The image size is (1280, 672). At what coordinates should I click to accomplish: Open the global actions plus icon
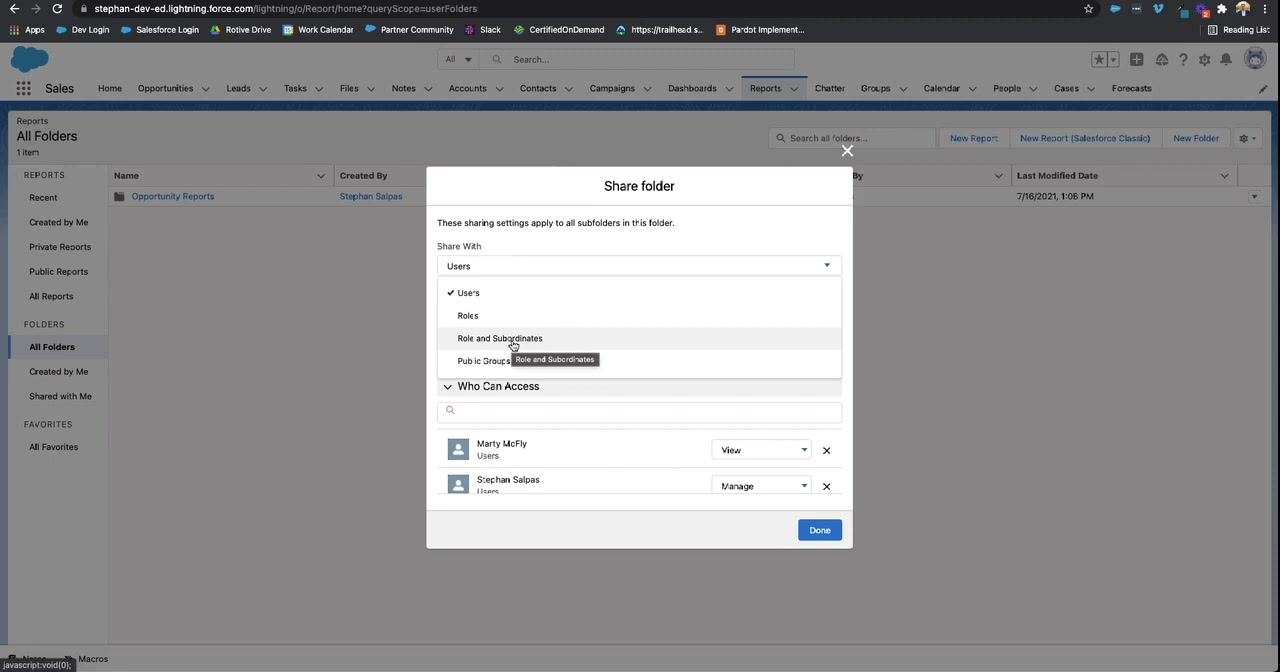(x=1137, y=60)
